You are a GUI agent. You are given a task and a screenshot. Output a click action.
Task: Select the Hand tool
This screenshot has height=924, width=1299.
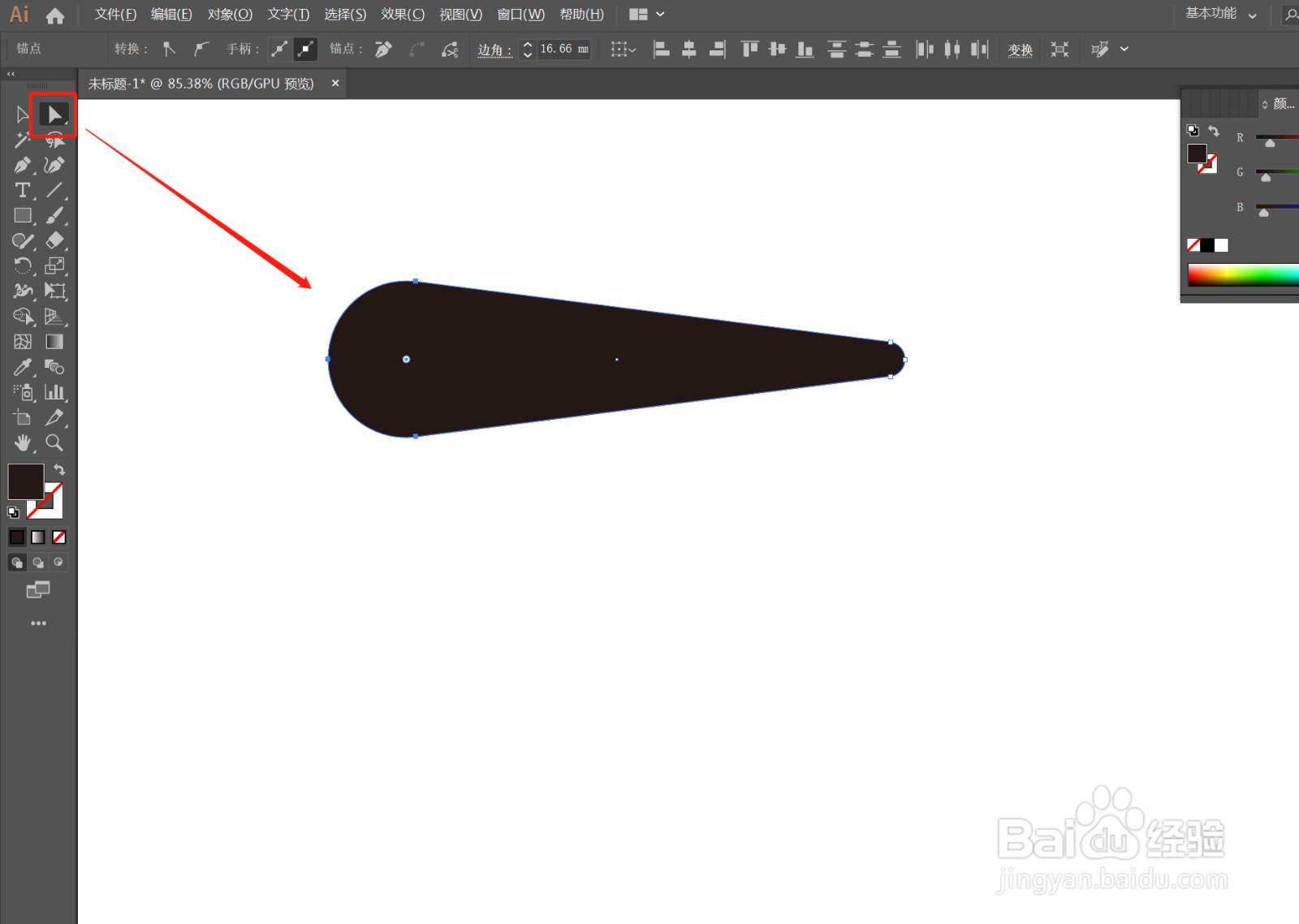coord(22,443)
